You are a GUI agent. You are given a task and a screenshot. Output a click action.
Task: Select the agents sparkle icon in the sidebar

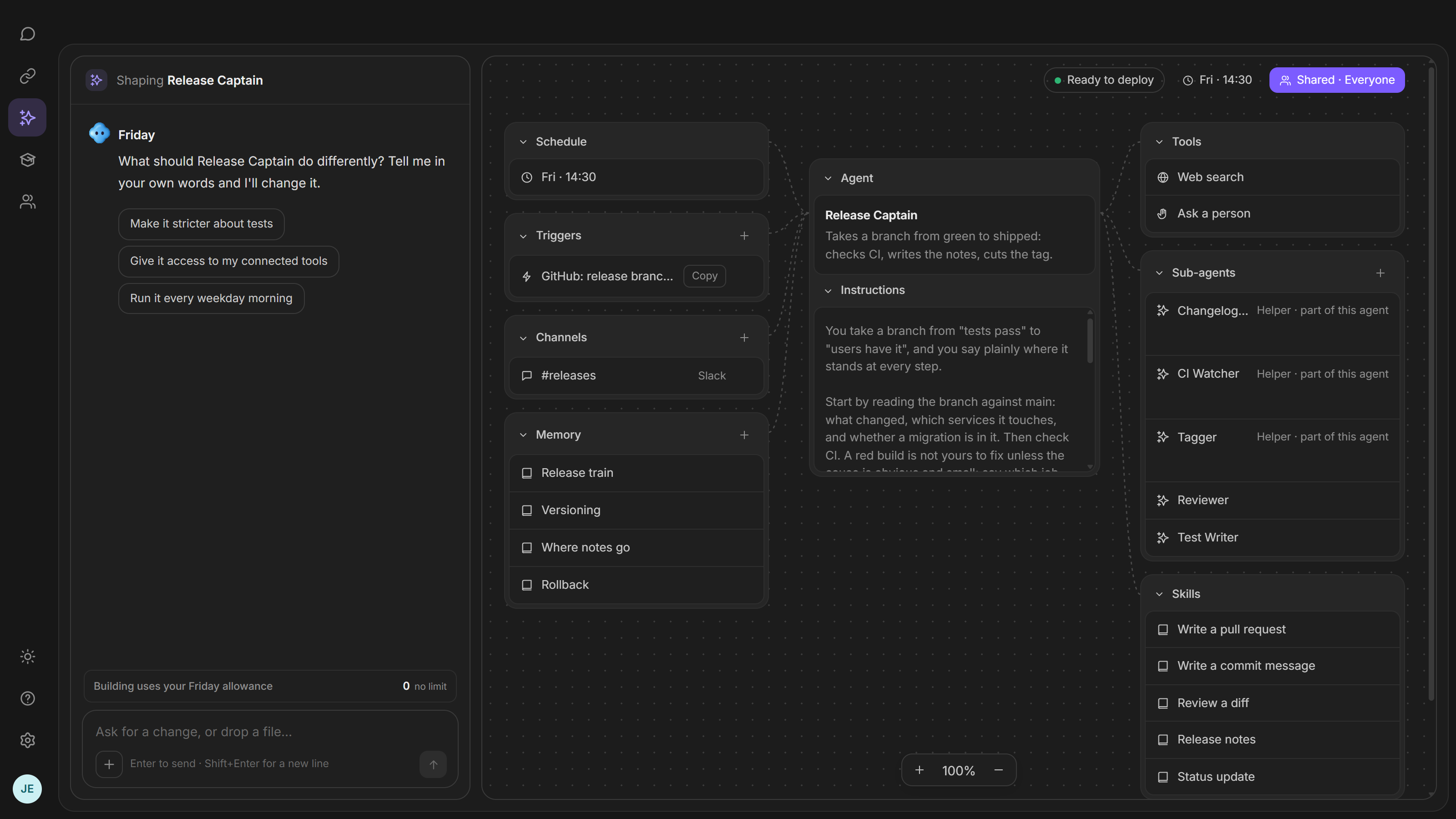(27, 117)
